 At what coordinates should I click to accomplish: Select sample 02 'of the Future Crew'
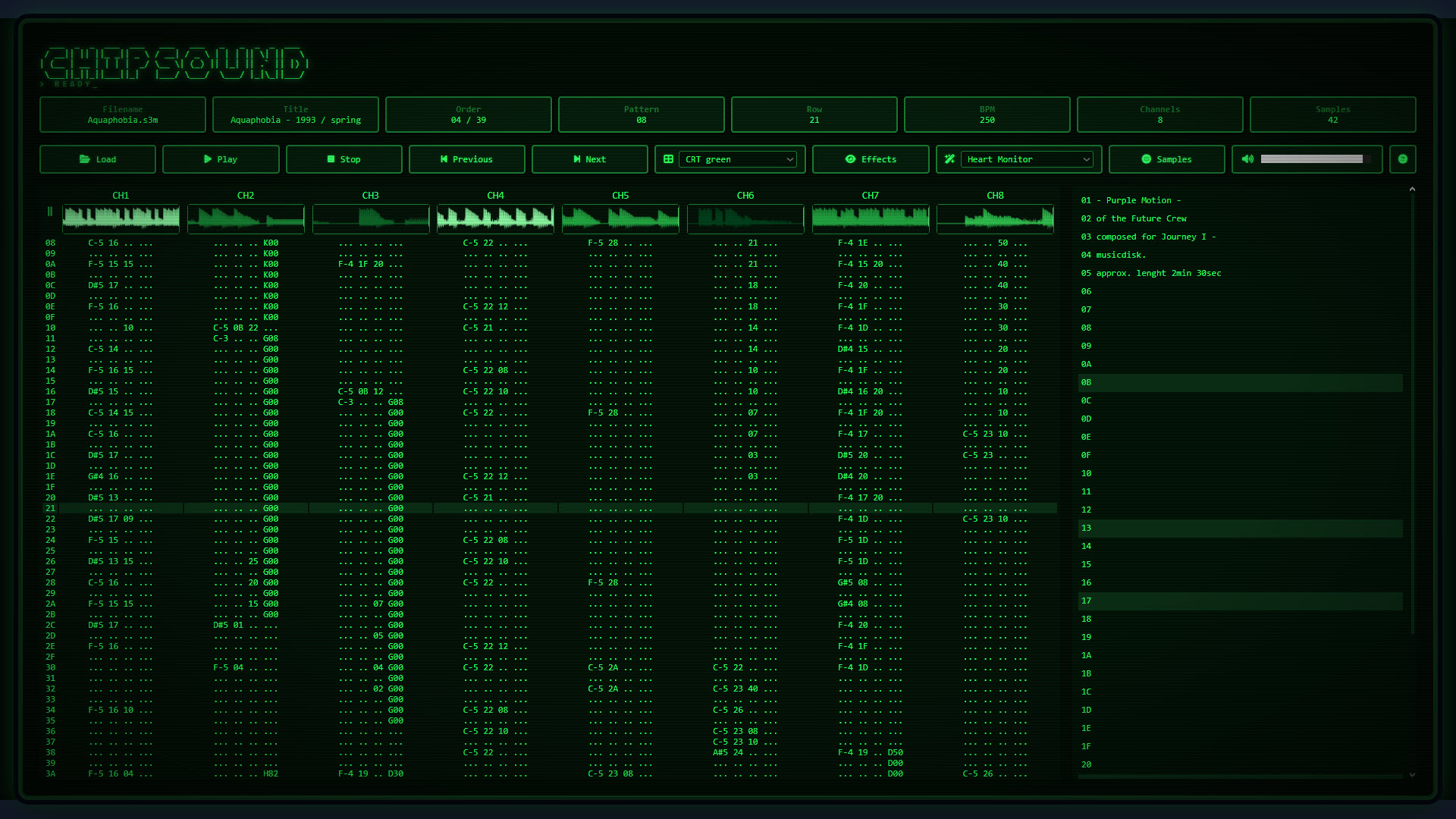tap(1241, 218)
